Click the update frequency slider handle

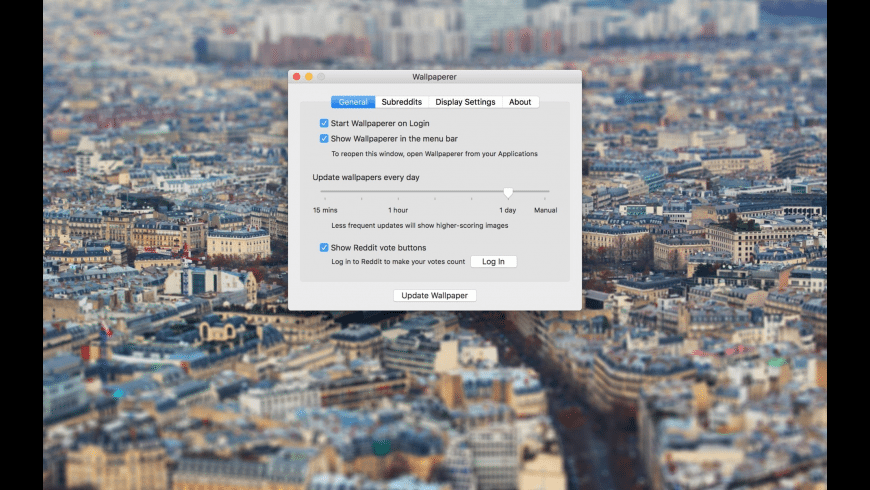[x=508, y=192]
